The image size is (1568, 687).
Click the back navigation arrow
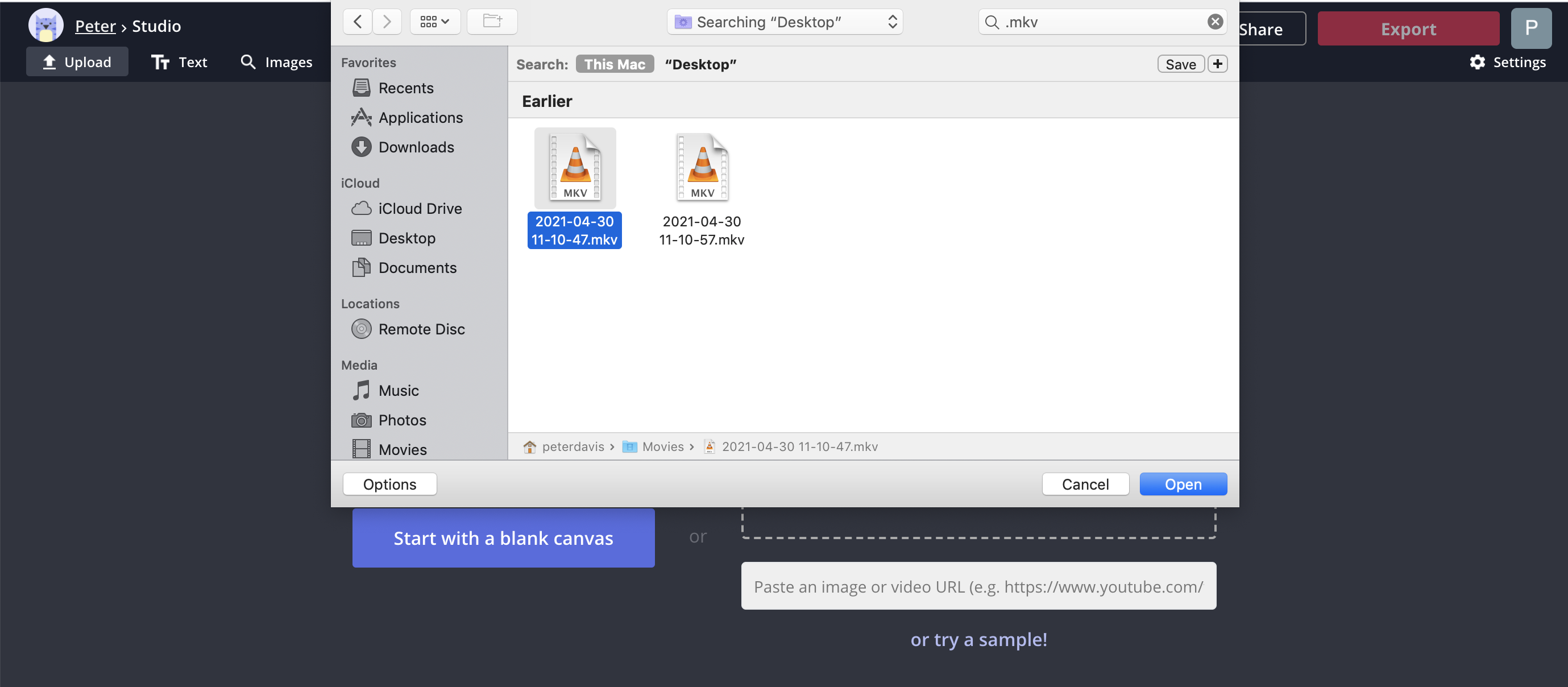click(x=357, y=22)
